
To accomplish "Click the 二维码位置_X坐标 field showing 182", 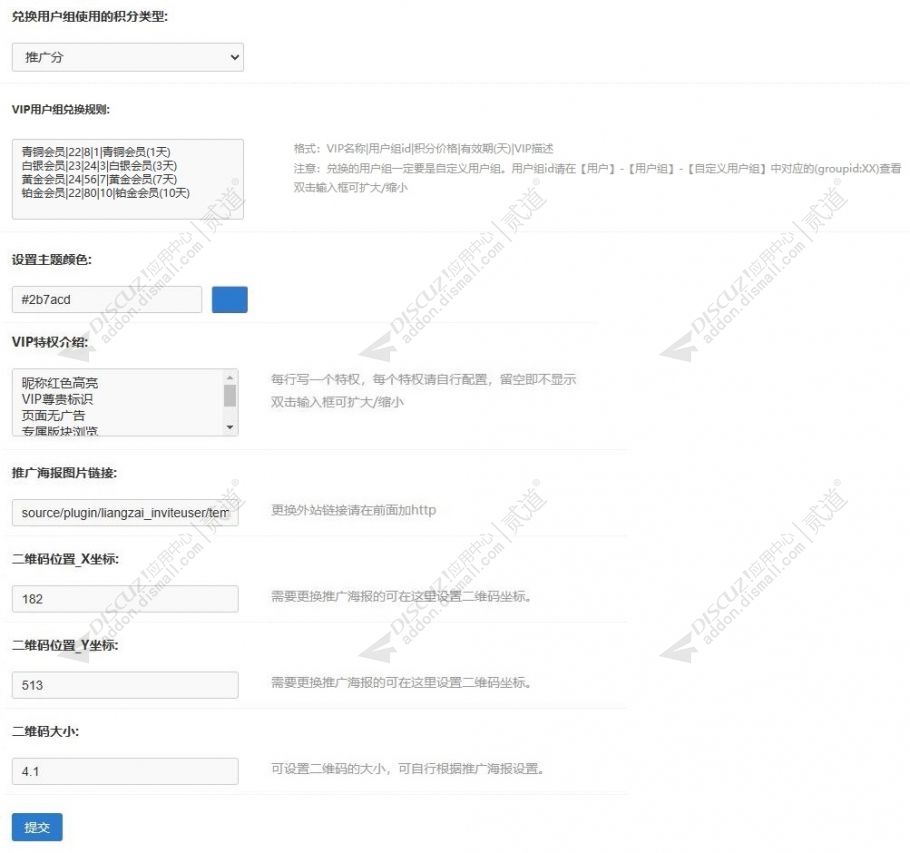I will pos(125,598).
